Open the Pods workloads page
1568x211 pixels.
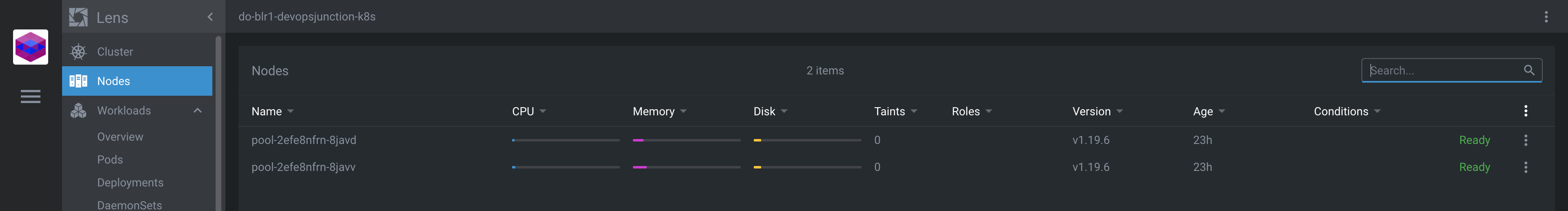click(x=110, y=160)
